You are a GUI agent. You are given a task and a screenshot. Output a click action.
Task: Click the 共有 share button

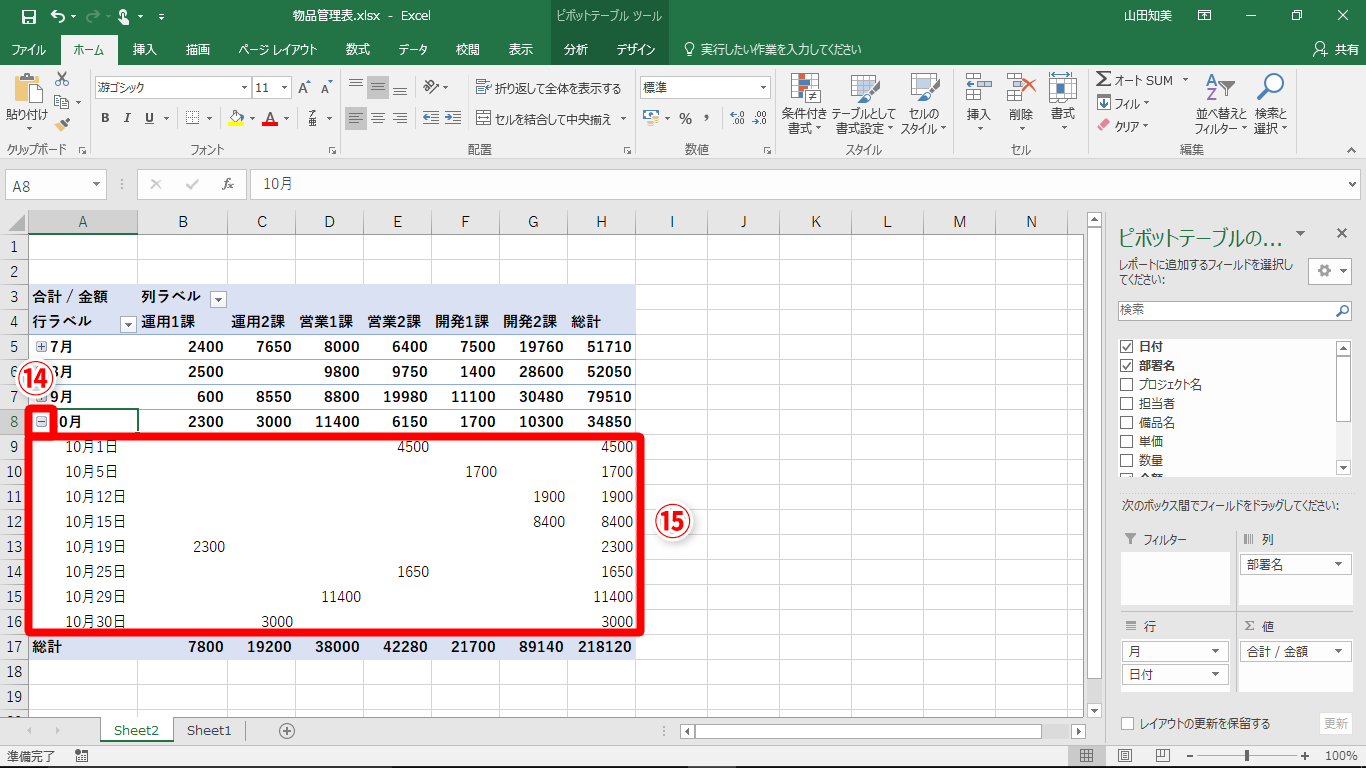(x=1335, y=50)
